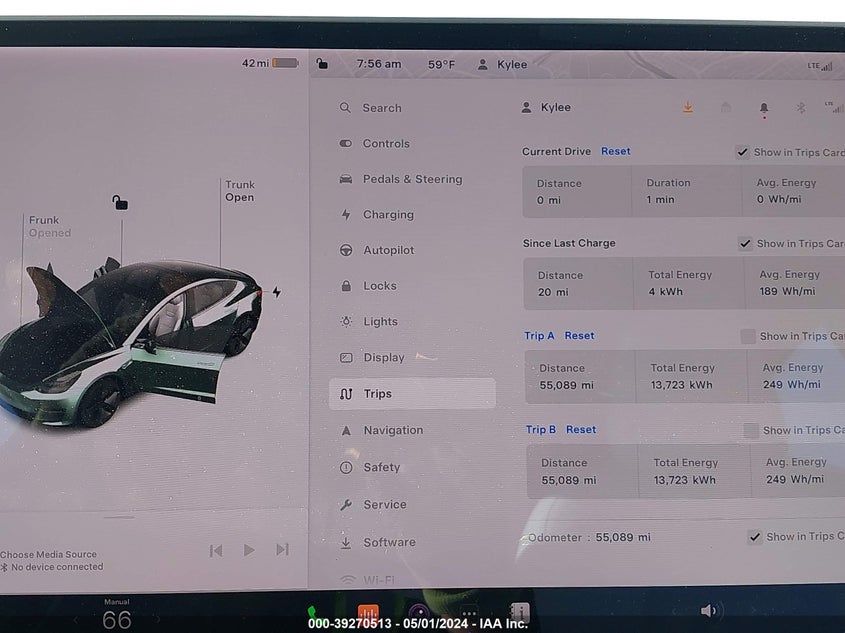Open the phone app in bottom bar
Image resolution: width=845 pixels, height=633 pixels.
pyautogui.click(x=312, y=612)
